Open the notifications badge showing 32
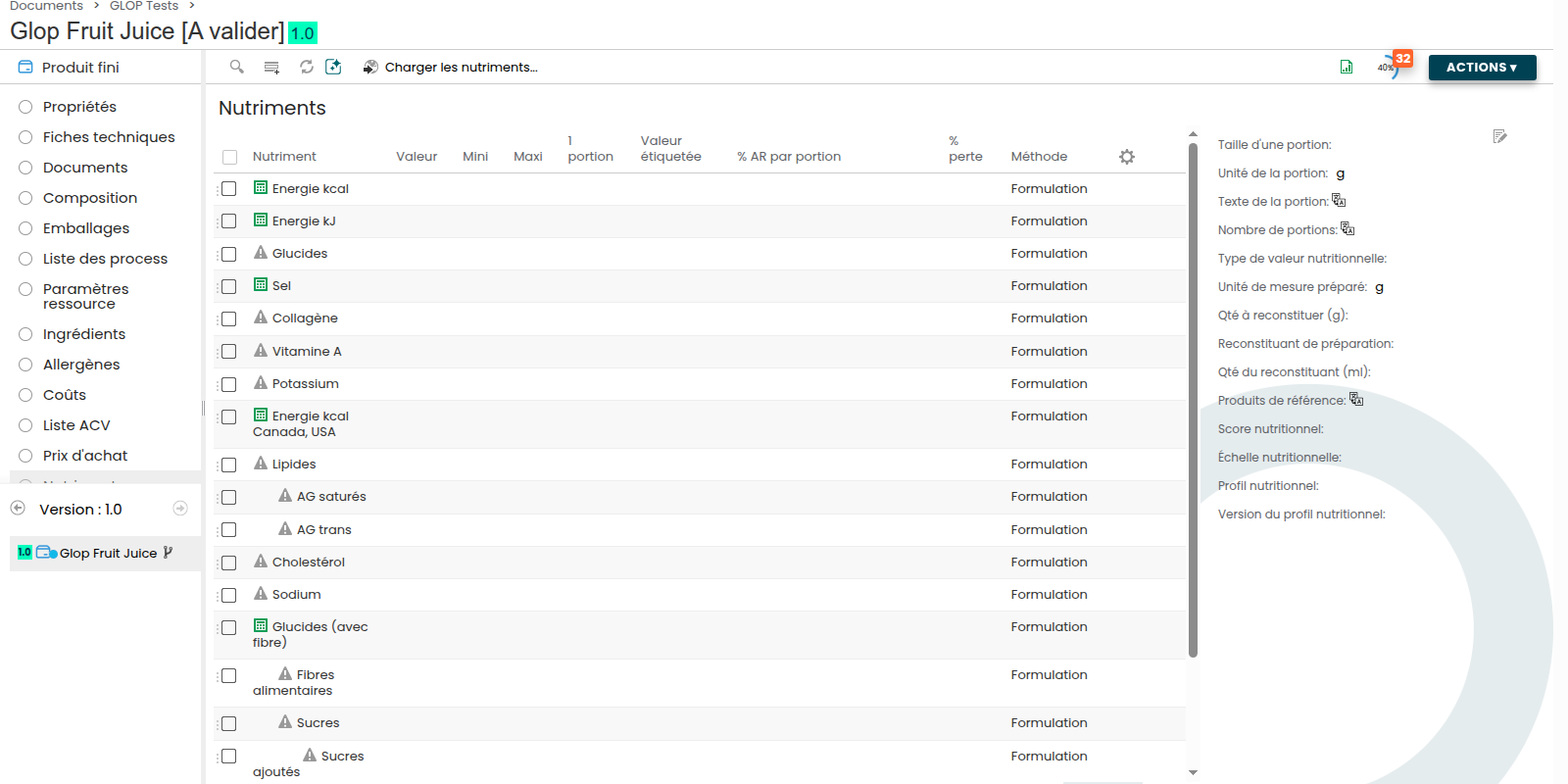This screenshot has height=784, width=1568. coord(1403,59)
